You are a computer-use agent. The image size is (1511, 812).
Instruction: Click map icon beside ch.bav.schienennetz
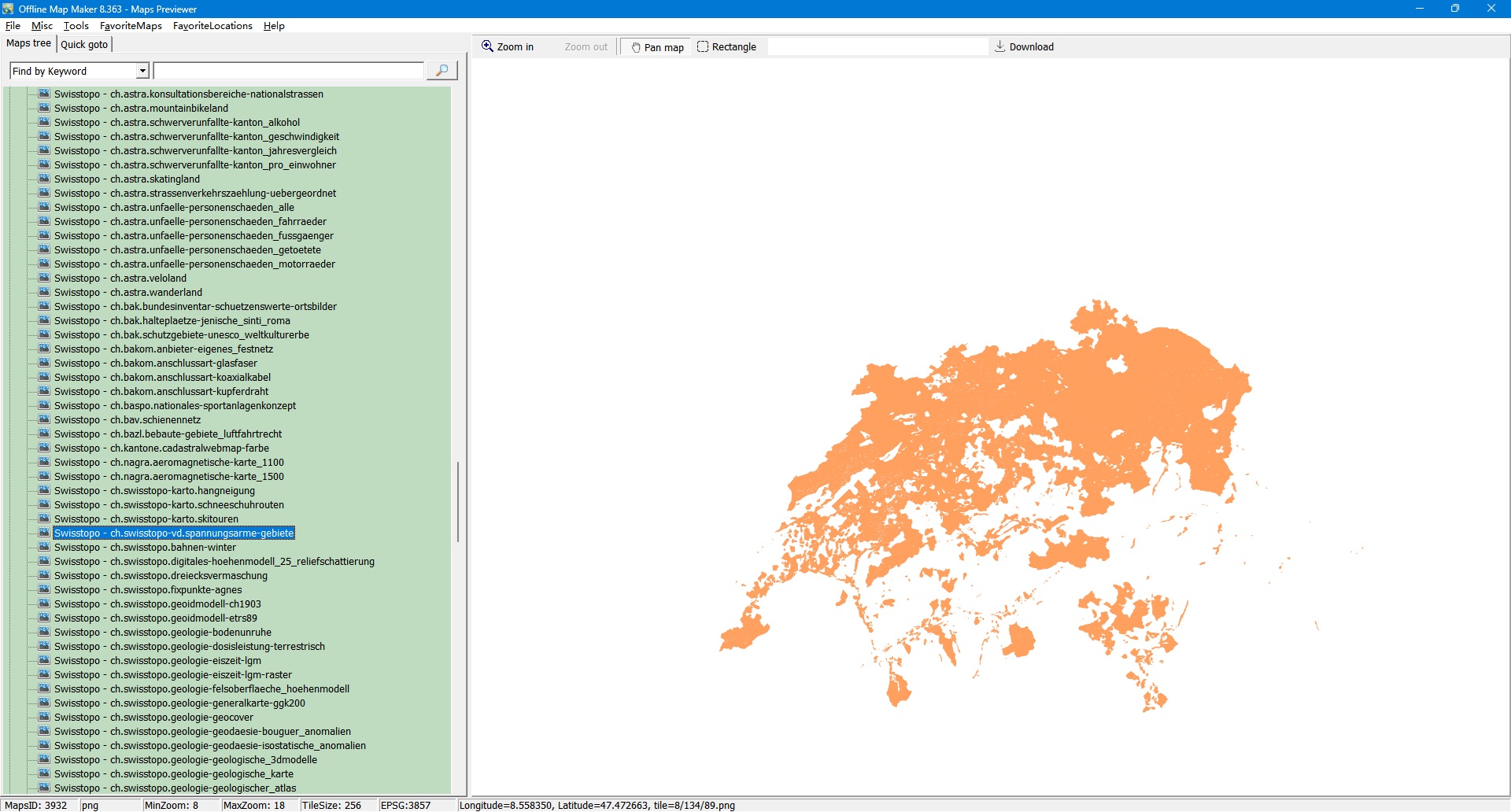[44, 419]
